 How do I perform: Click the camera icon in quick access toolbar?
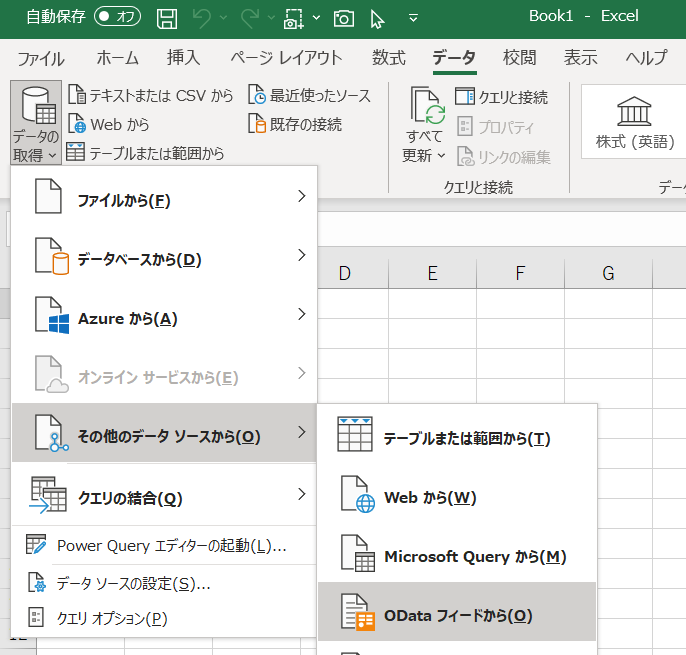click(344, 19)
